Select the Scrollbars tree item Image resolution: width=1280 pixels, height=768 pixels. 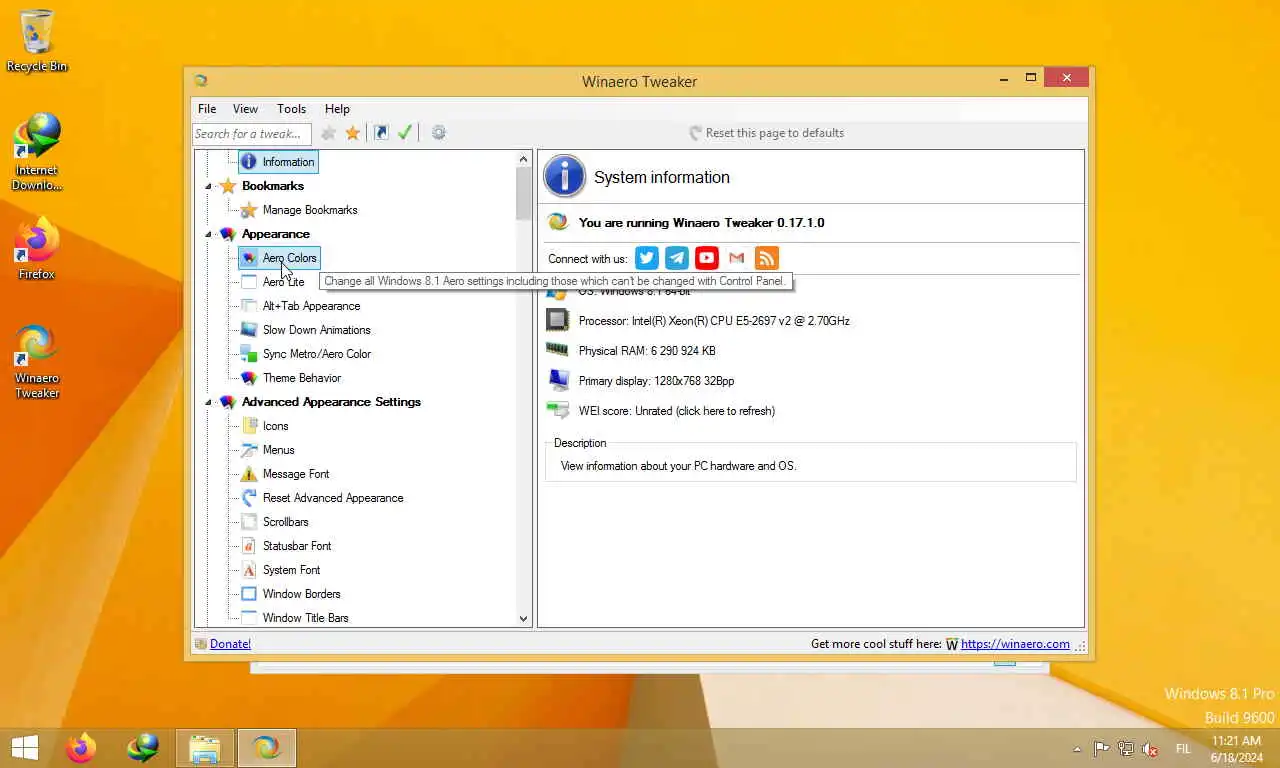(285, 522)
